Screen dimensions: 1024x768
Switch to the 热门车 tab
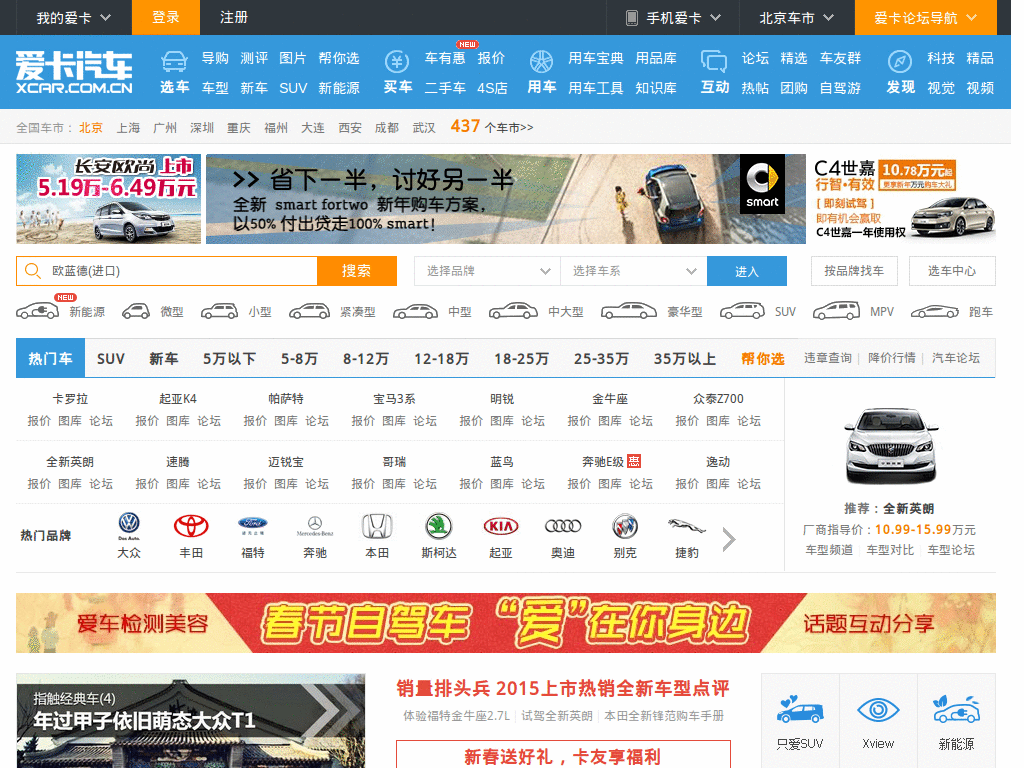coord(50,358)
